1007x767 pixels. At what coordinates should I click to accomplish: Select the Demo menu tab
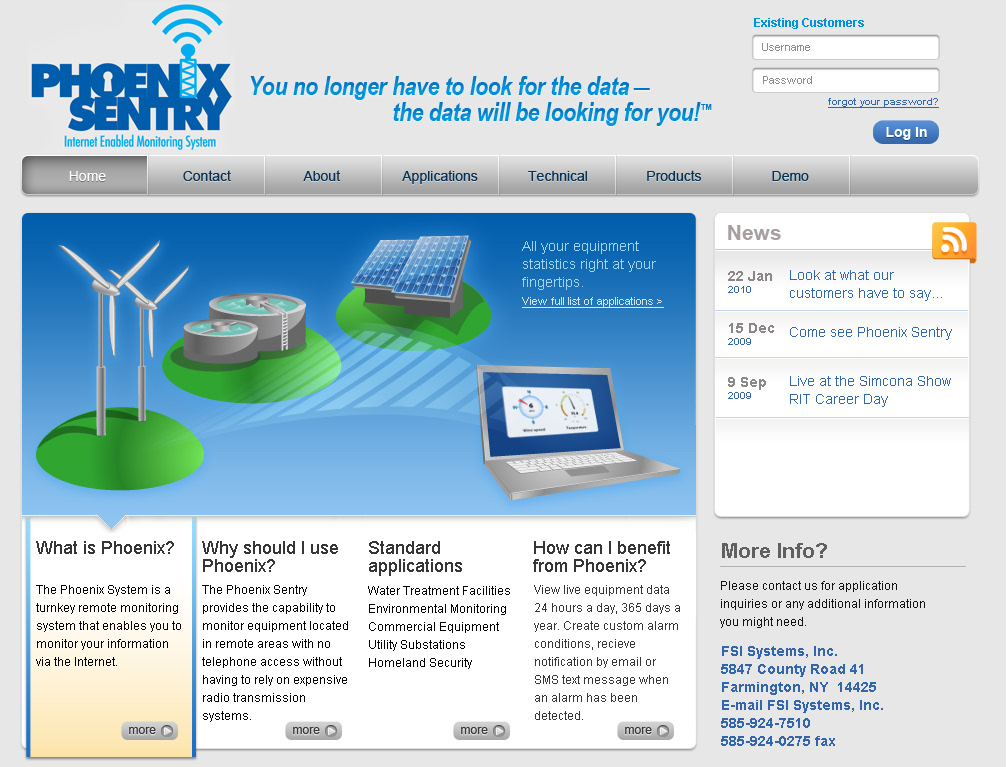(x=790, y=176)
